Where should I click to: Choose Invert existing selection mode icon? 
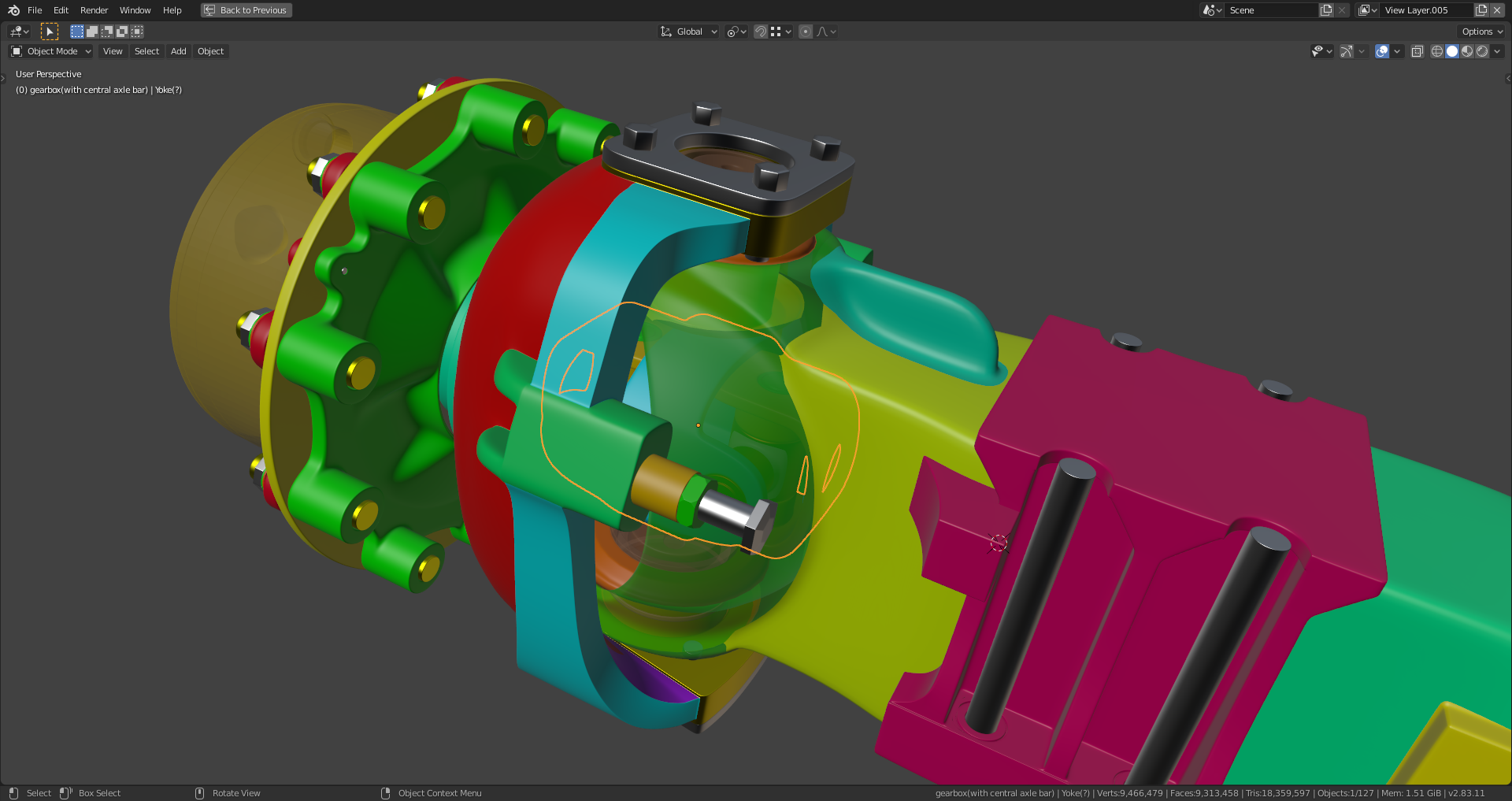(x=122, y=32)
